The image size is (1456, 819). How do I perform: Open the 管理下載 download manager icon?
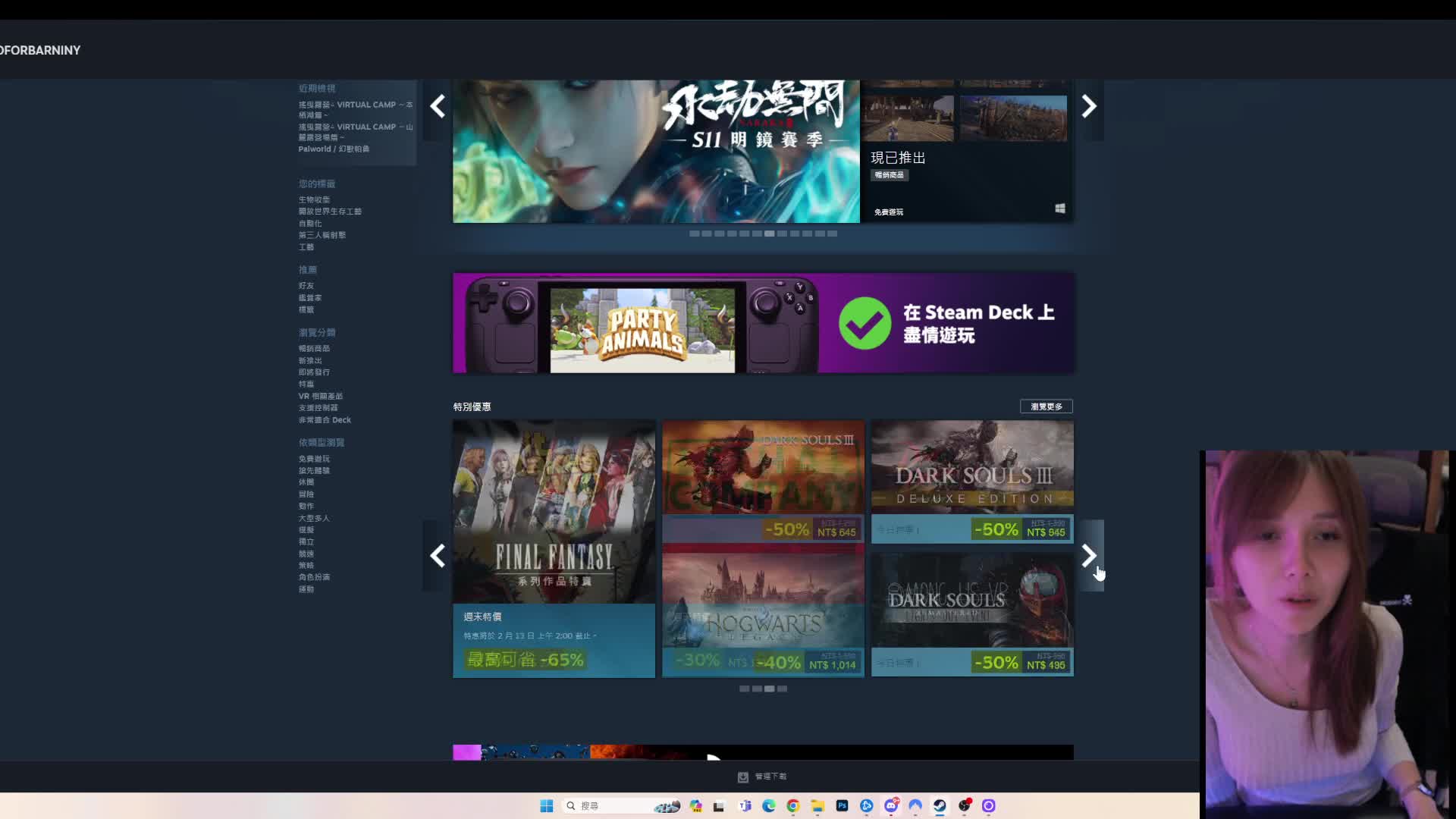click(x=743, y=777)
